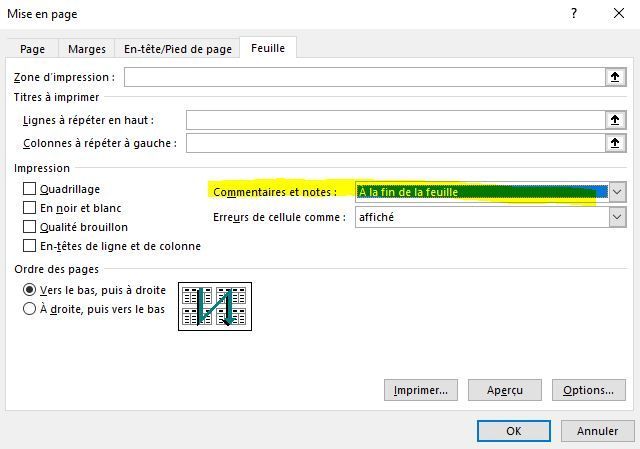The width and height of the screenshot is (640, 449).
Task: Click the 'Impression' group heading
Action: pos(42,168)
